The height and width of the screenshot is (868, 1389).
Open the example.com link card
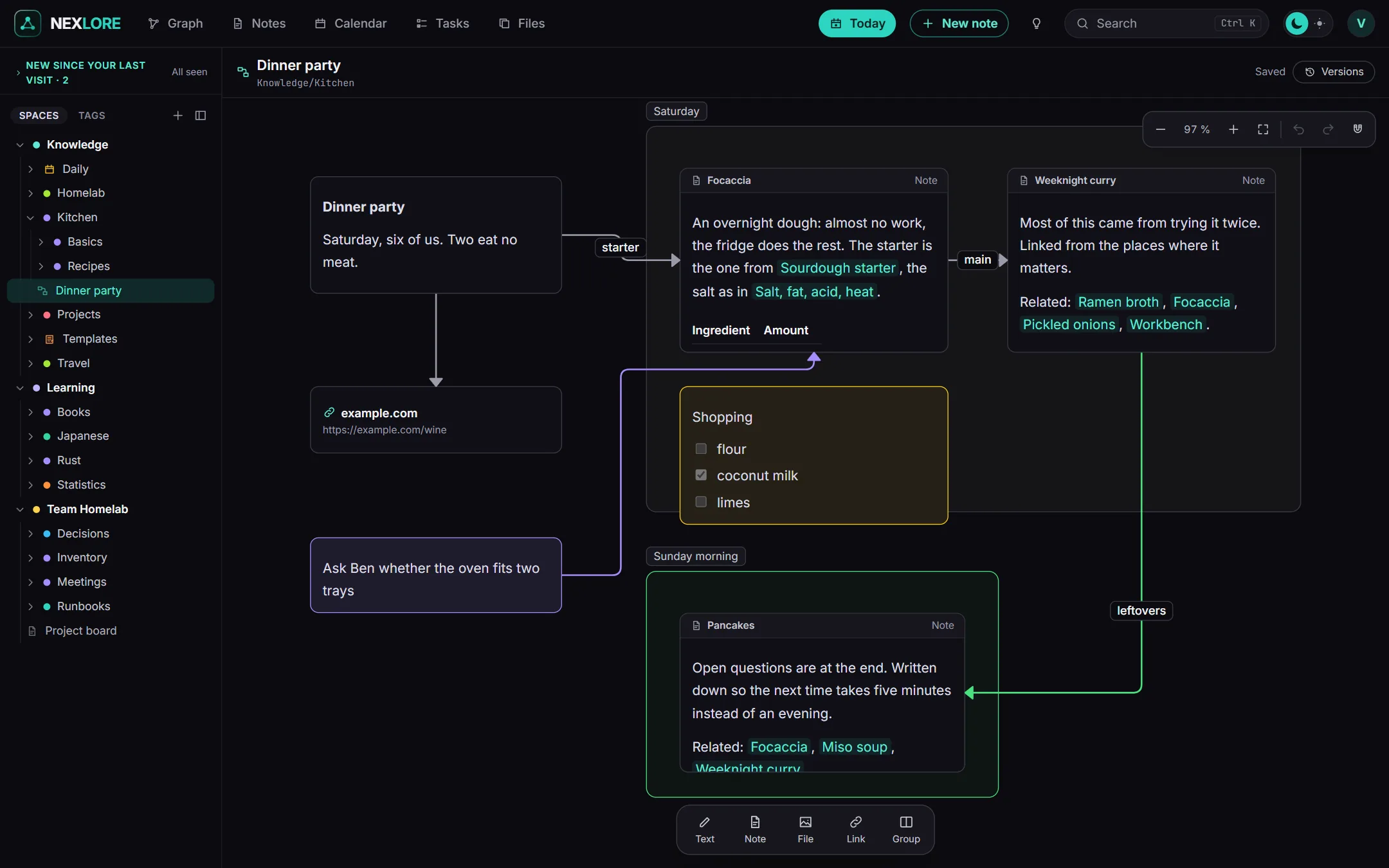436,420
